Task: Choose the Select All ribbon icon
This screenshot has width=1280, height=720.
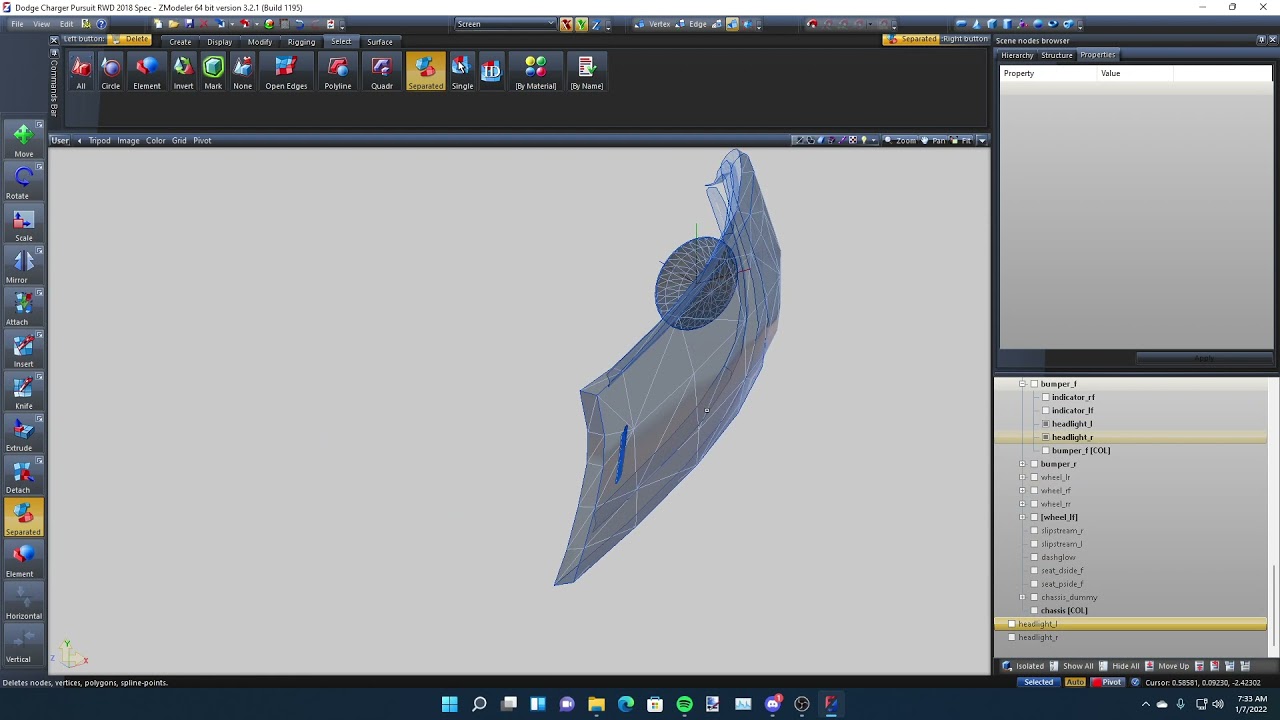Action: tap(81, 72)
